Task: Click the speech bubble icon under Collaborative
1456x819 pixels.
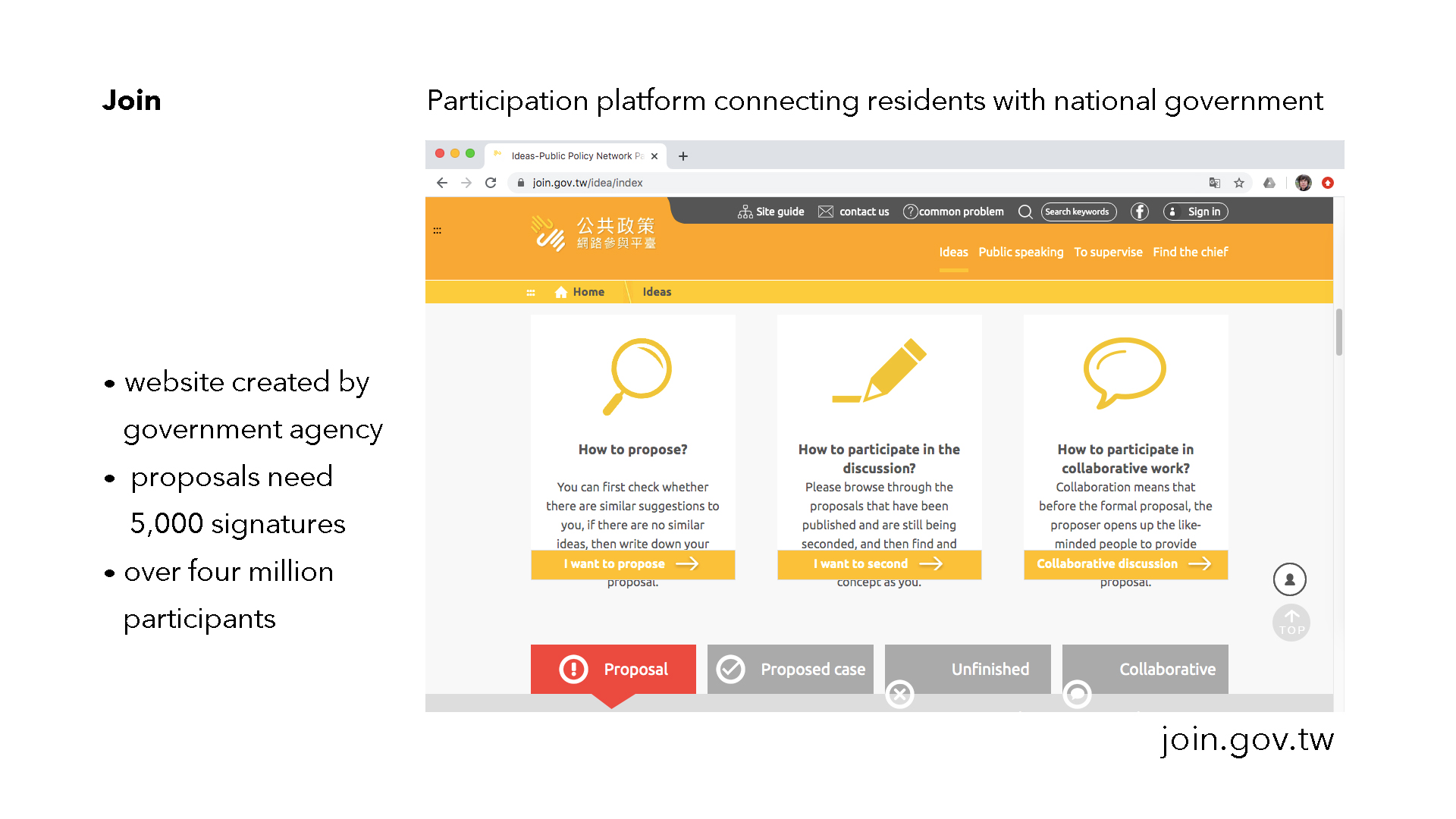Action: pos(1078,694)
